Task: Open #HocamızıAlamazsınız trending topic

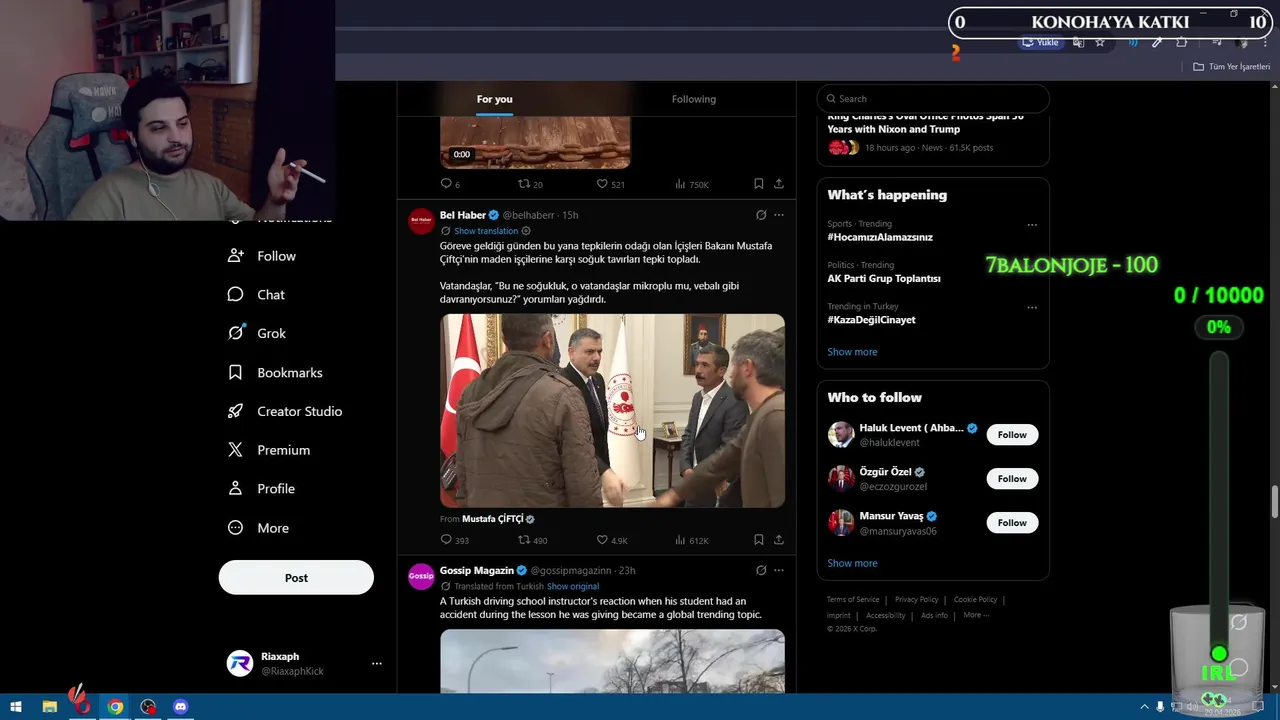Action: point(880,237)
